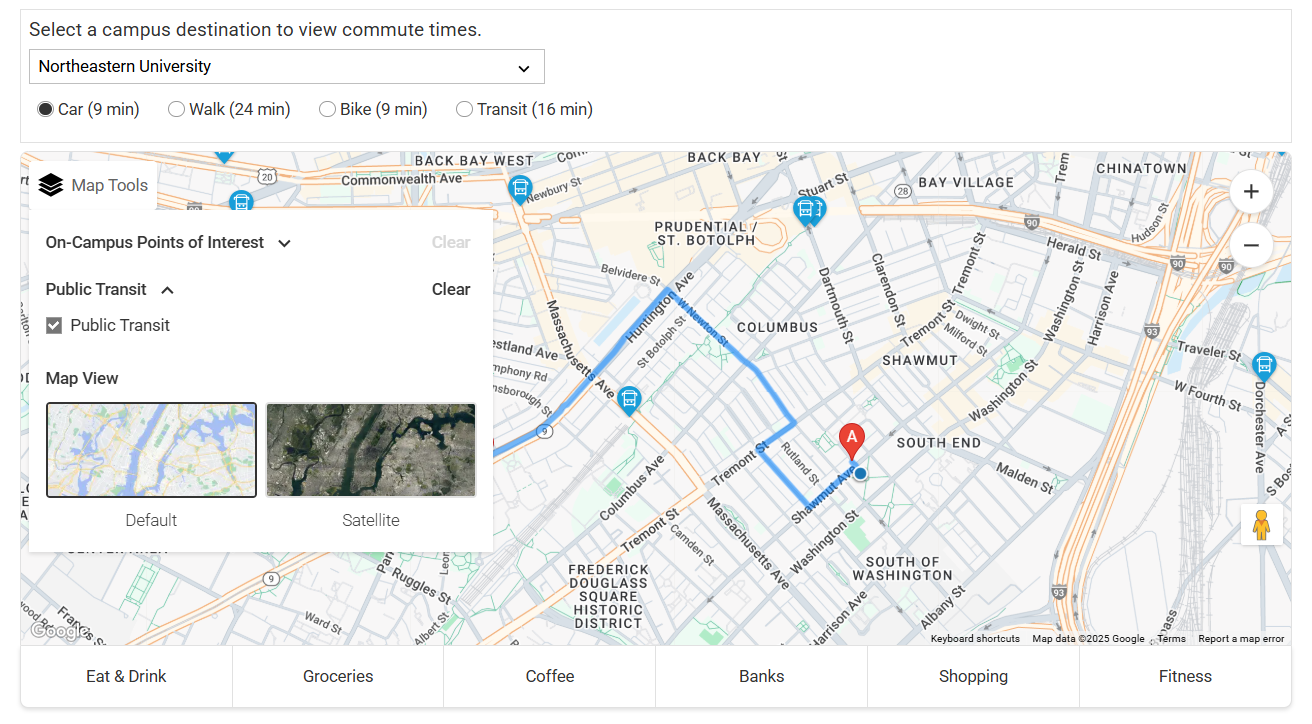Select Transit (16 min) commute mode
1312x724 pixels.
[464, 109]
